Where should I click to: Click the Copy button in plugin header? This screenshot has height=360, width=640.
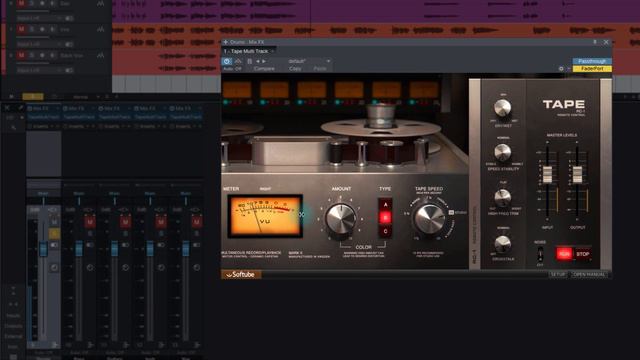pyautogui.click(x=295, y=69)
